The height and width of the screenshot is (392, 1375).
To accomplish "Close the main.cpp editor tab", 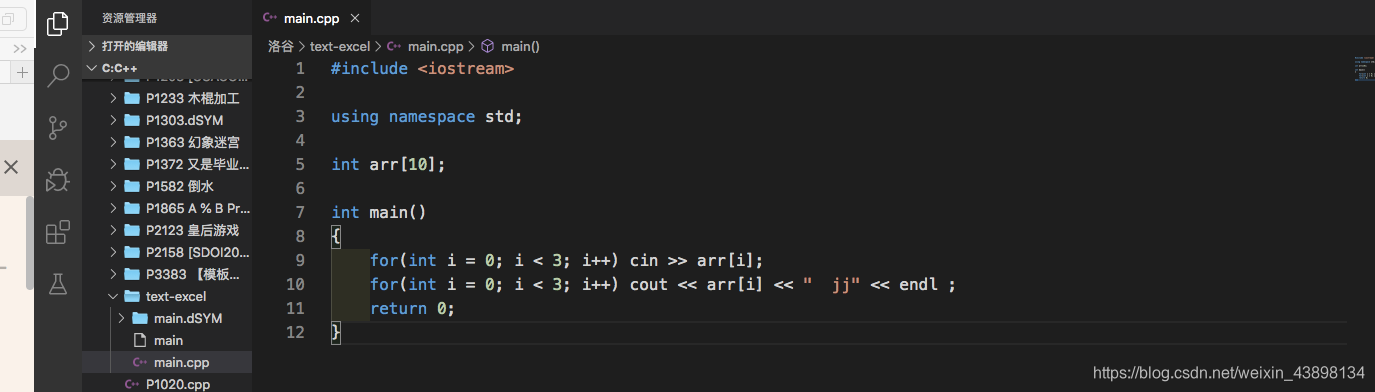I will tap(356, 17).
